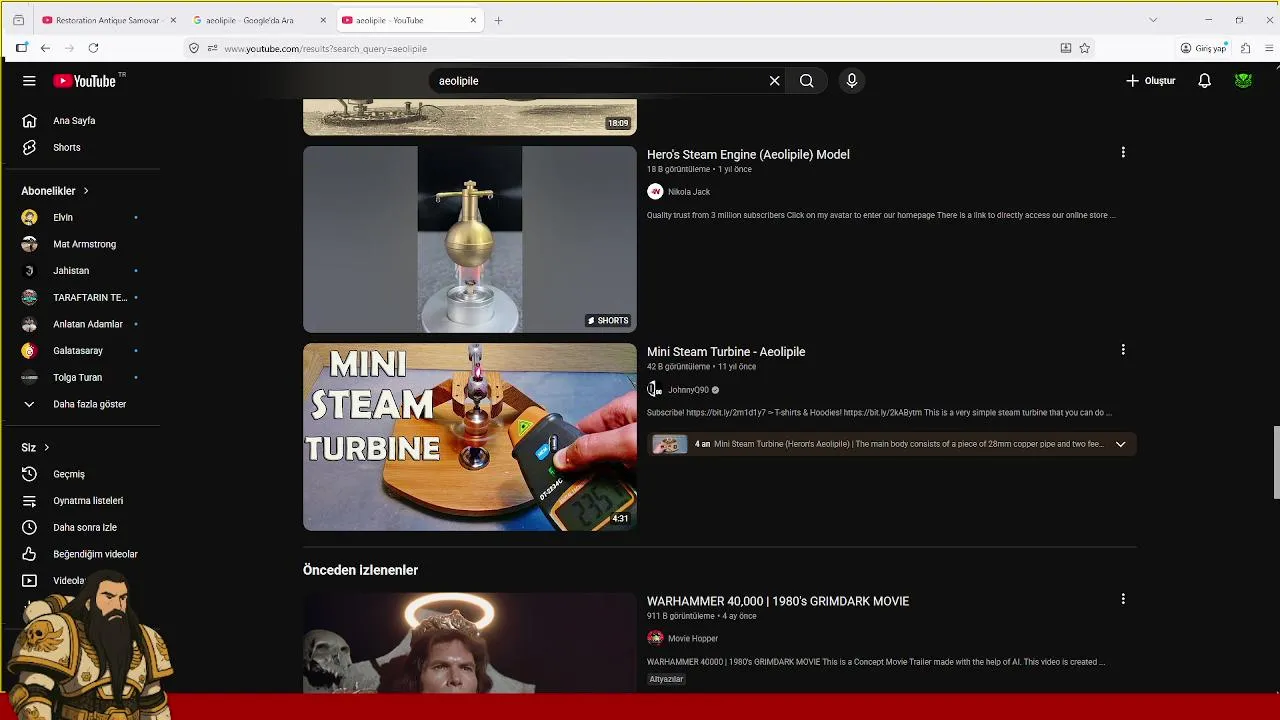Start voice search with microphone icon

click(852, 81)
